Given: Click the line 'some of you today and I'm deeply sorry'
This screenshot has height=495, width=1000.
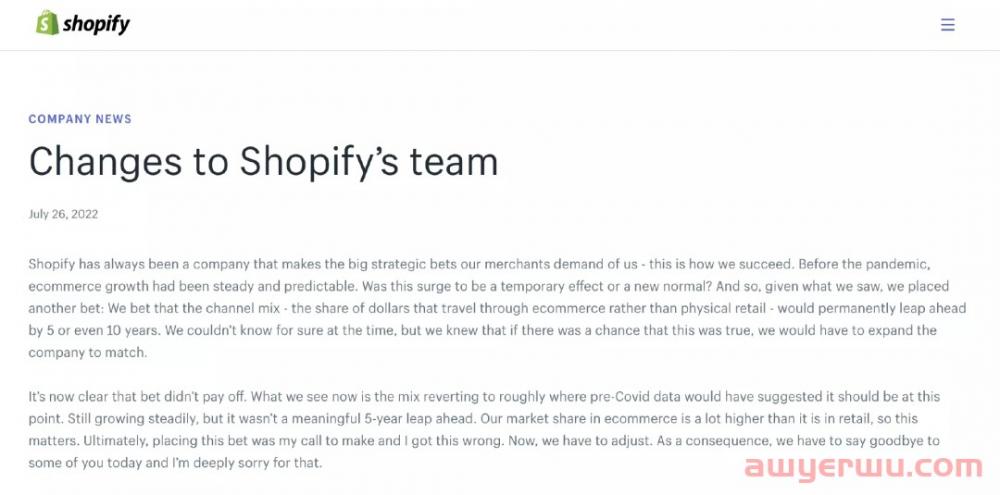Looking at the screenshot, I should coord(175,463).
